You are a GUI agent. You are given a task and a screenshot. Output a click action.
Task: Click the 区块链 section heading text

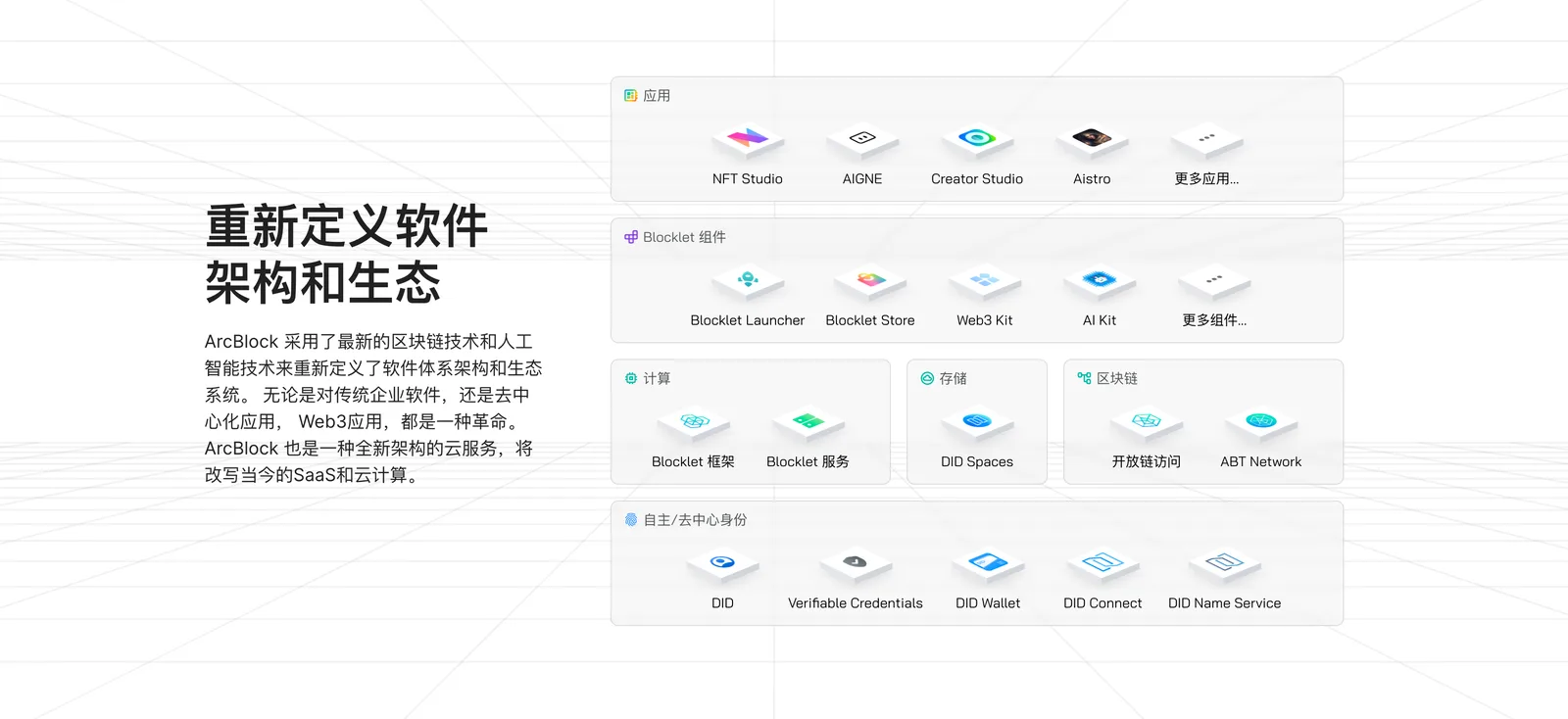(x=1117, y=378)
